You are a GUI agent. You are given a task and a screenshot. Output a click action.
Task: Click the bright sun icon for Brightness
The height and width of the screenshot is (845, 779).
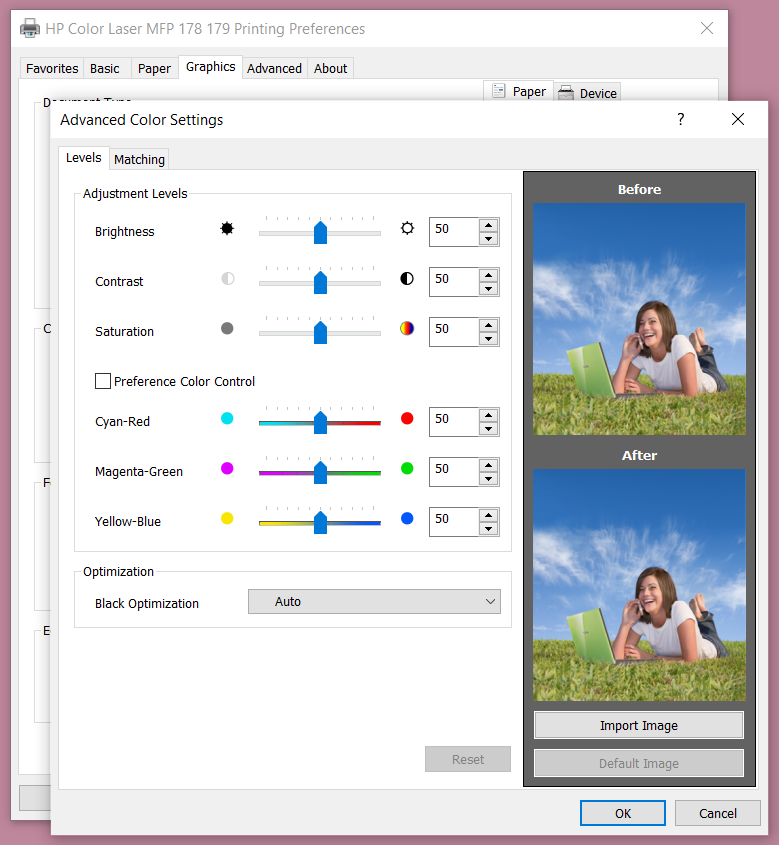point(407,228)
